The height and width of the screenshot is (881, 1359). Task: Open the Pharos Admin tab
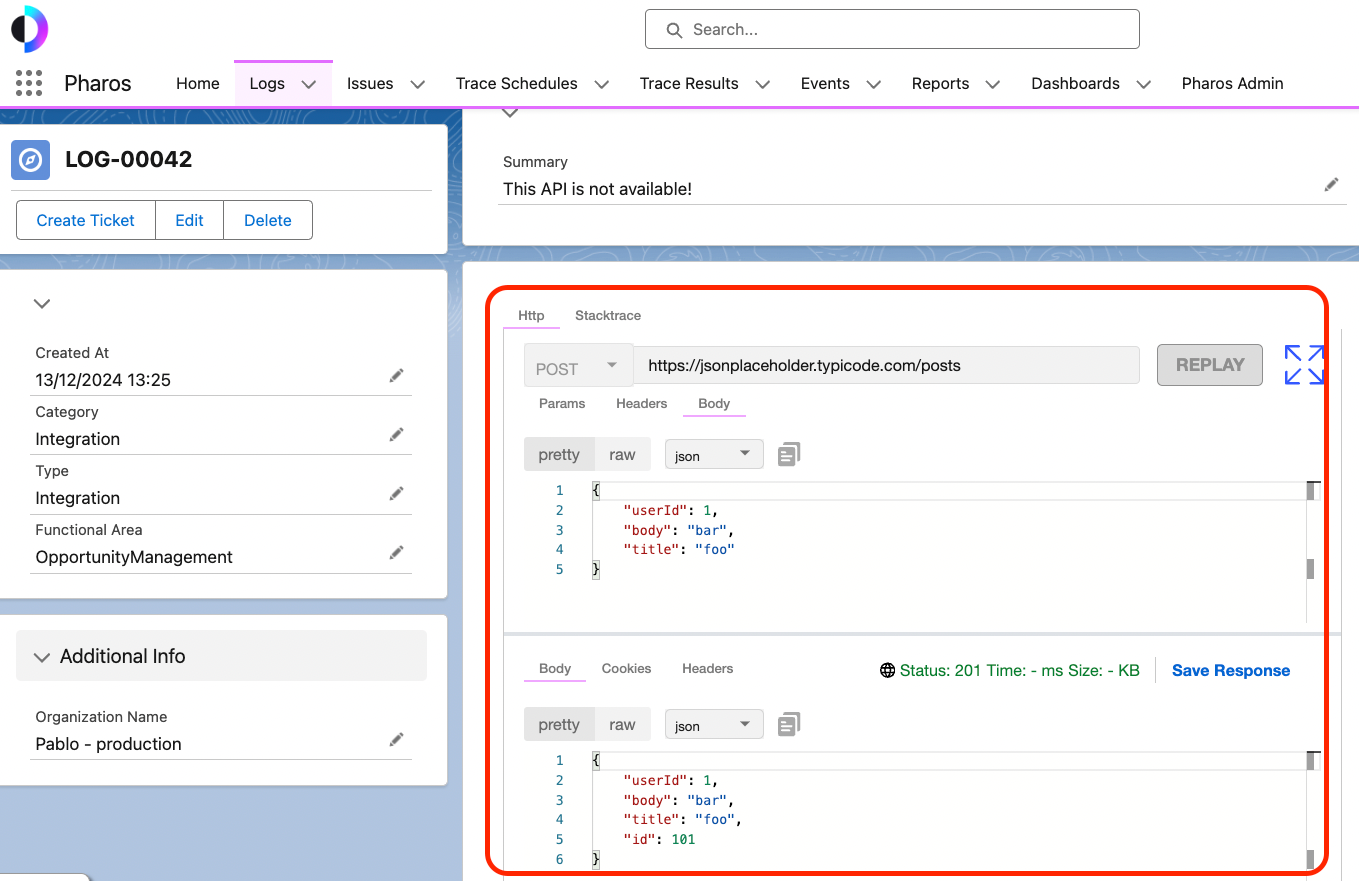(x=1232, y=84)
